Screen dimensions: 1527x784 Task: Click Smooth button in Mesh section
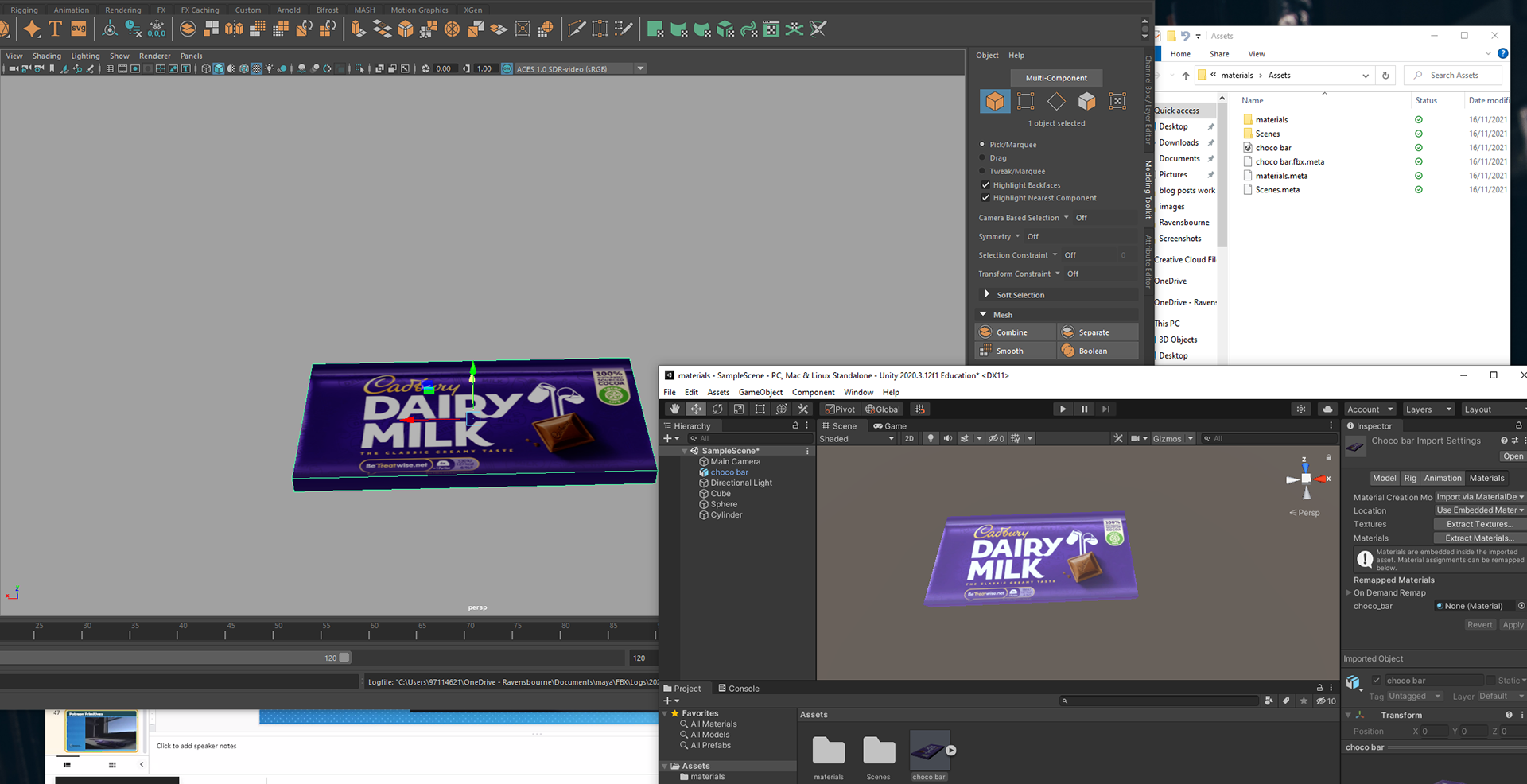click(x=1016, y=351)
